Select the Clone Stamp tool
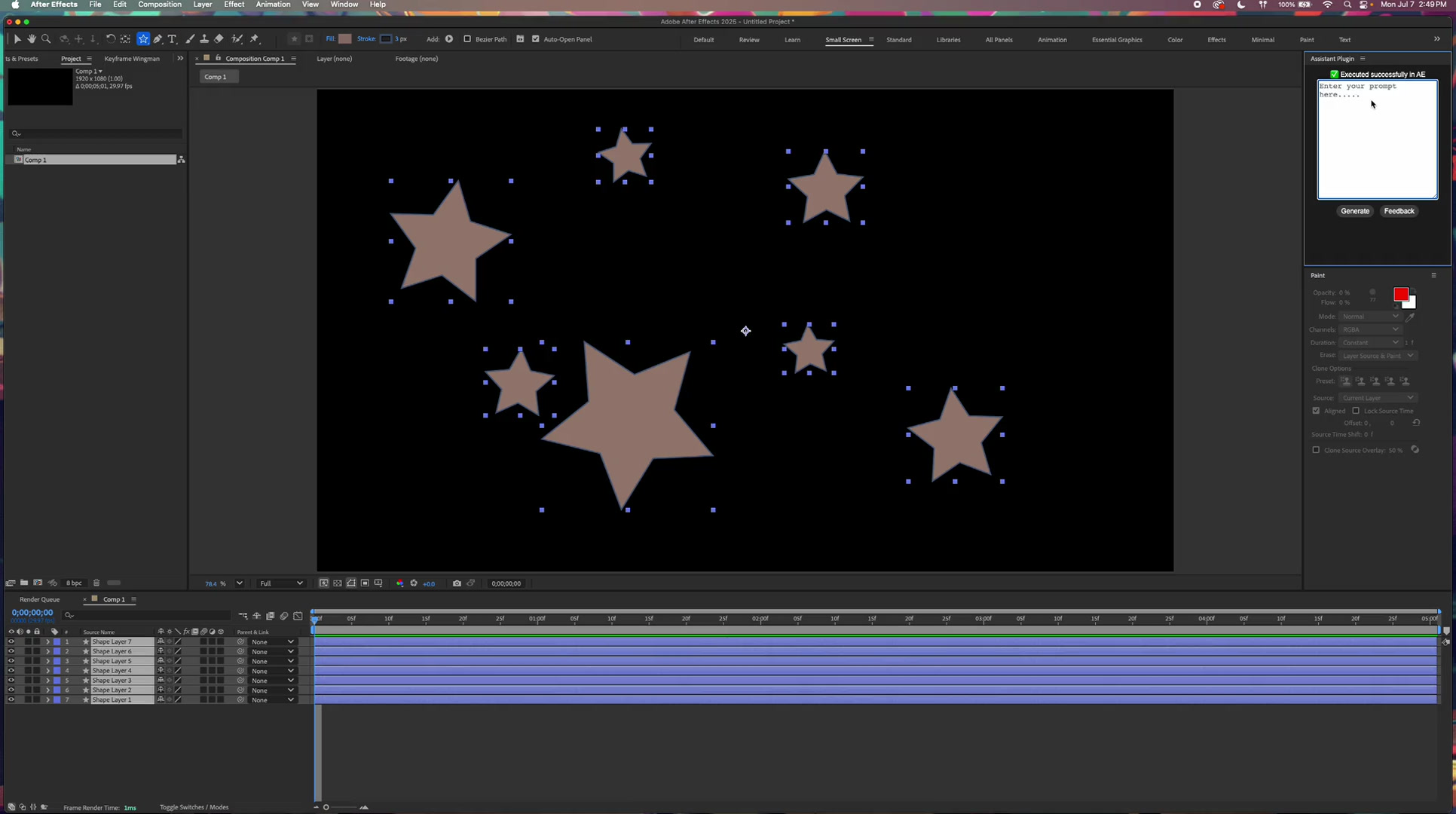This screenshot has width=1456, height=814. click(x=204, y=38)
